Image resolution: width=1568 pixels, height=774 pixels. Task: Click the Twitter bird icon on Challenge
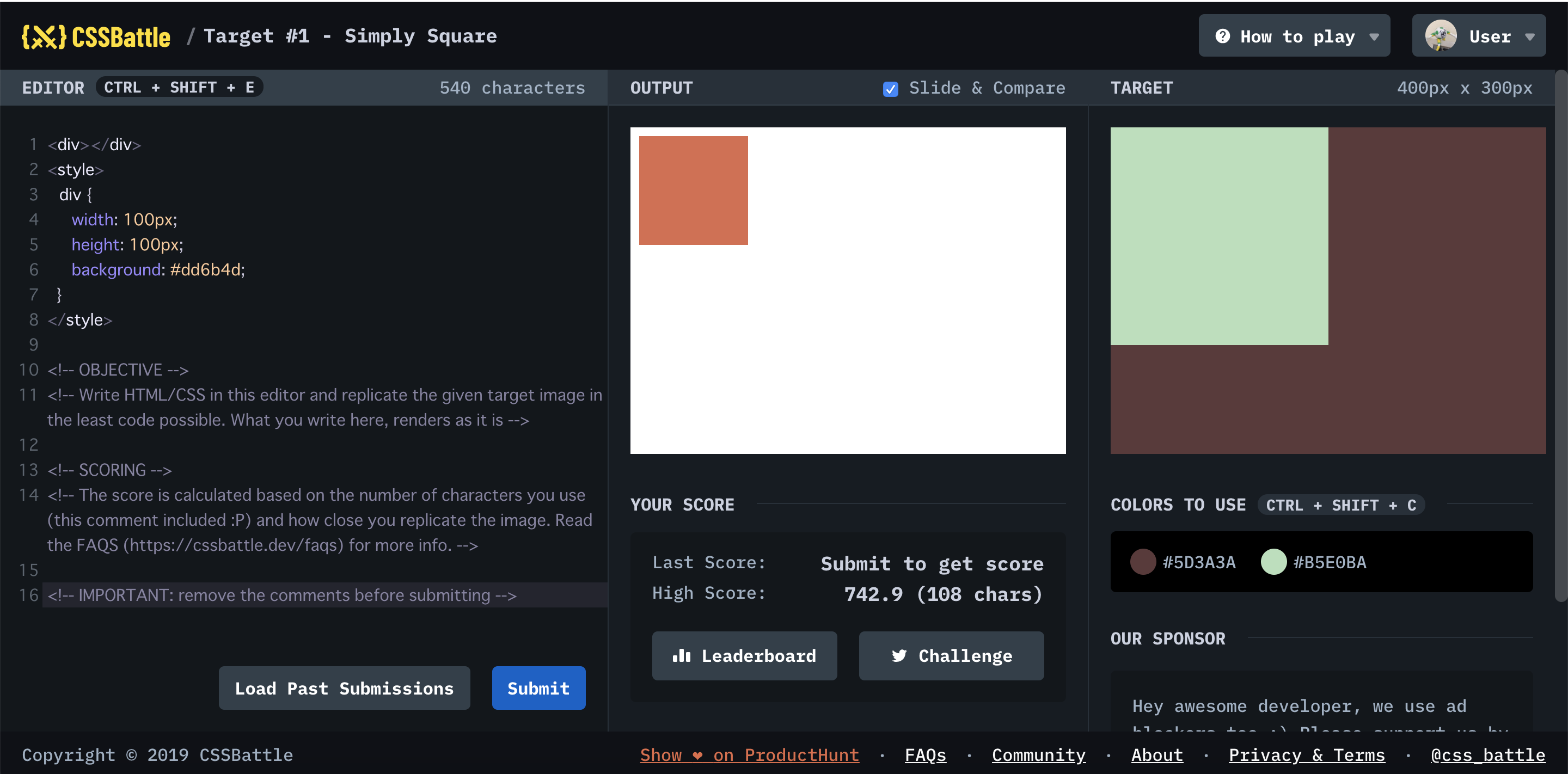898,656
